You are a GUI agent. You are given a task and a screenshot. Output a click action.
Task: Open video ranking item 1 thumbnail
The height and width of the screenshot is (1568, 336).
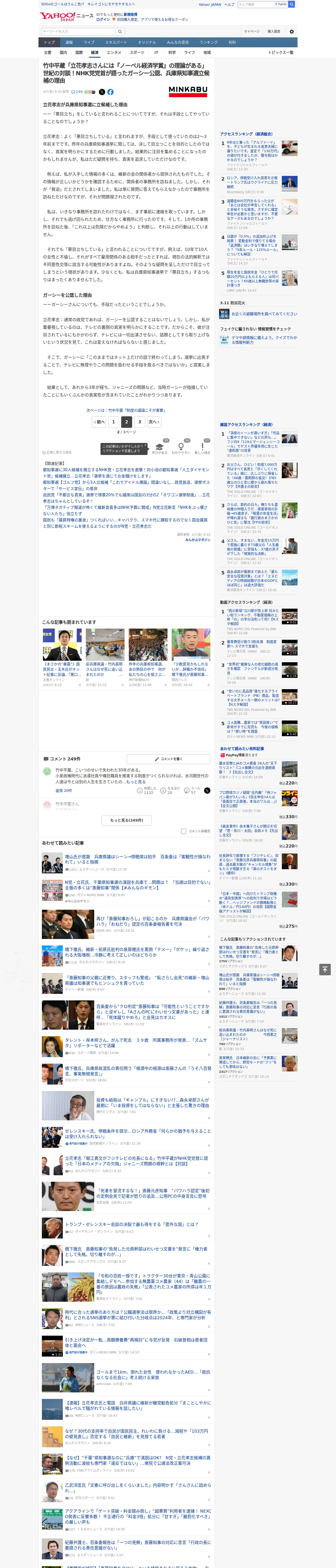click(290, 616)
